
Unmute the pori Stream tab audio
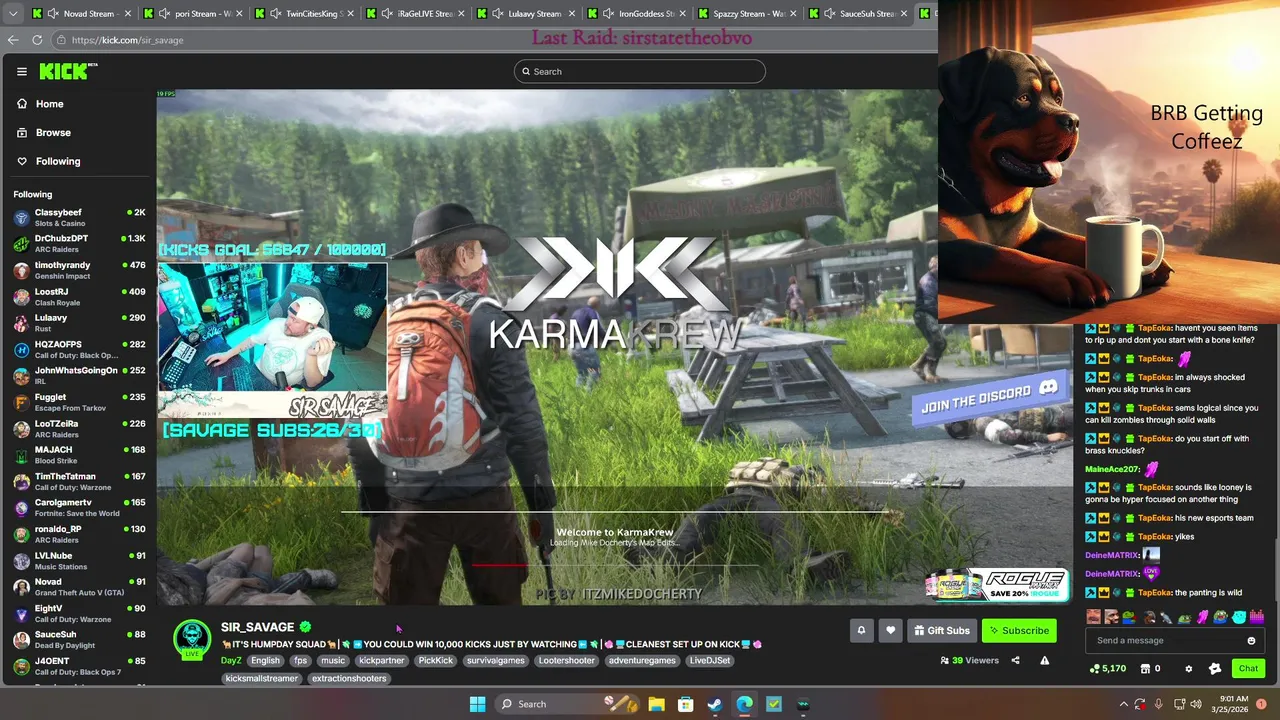click(x=164, y=14)
